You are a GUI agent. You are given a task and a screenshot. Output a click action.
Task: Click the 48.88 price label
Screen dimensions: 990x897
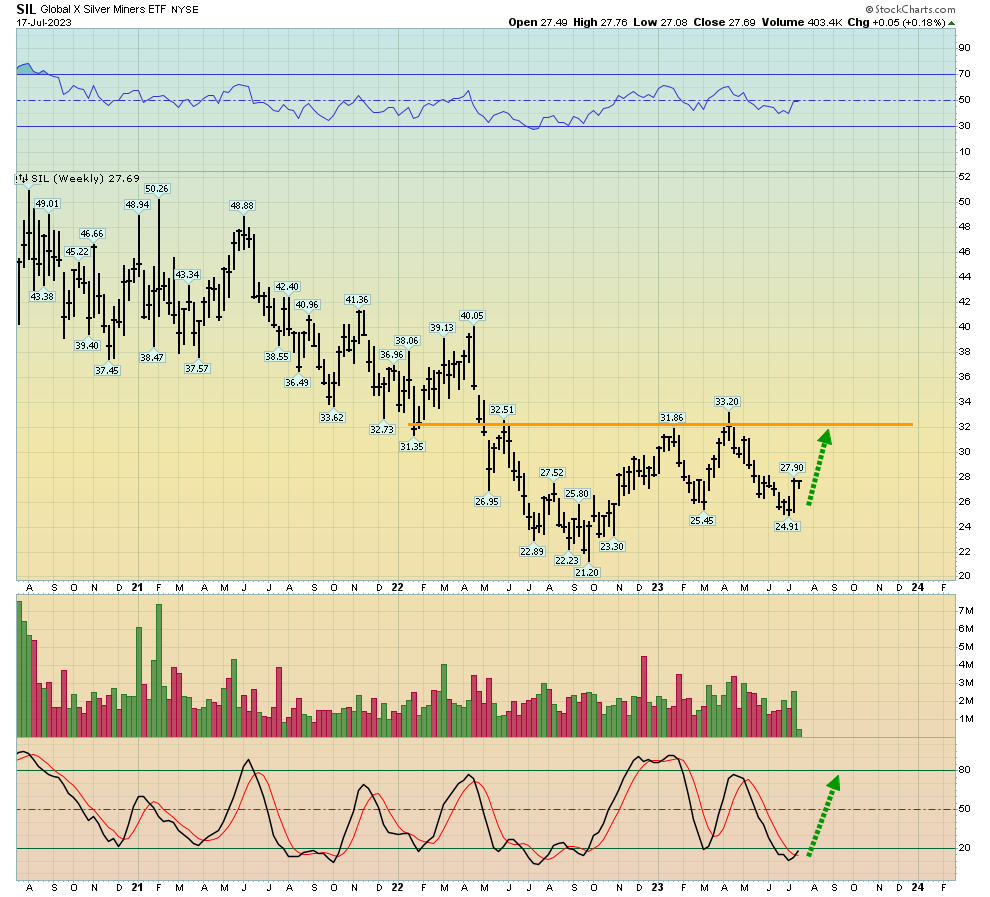click(242, 206)
